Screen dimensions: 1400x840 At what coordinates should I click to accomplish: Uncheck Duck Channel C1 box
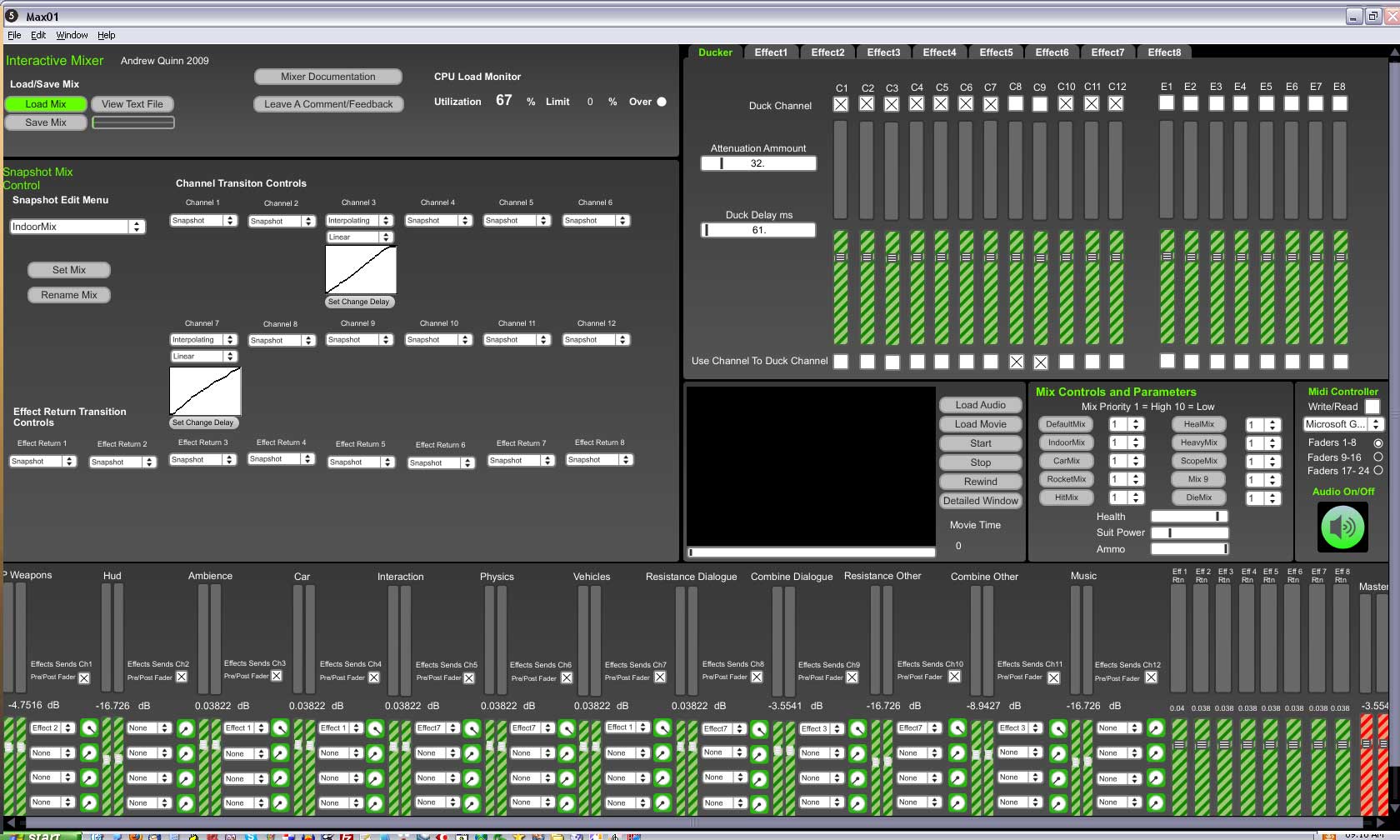click(841, 104)
